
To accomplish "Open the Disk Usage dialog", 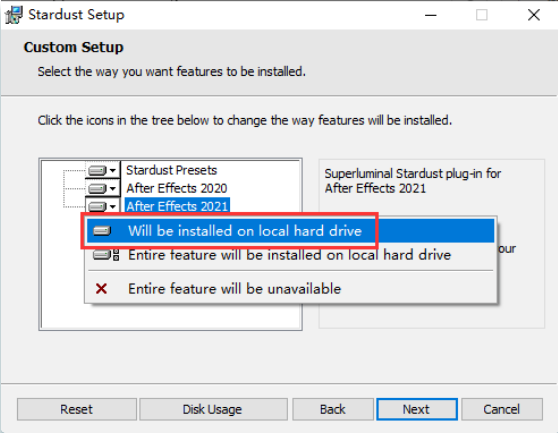I will pos(213,409).
